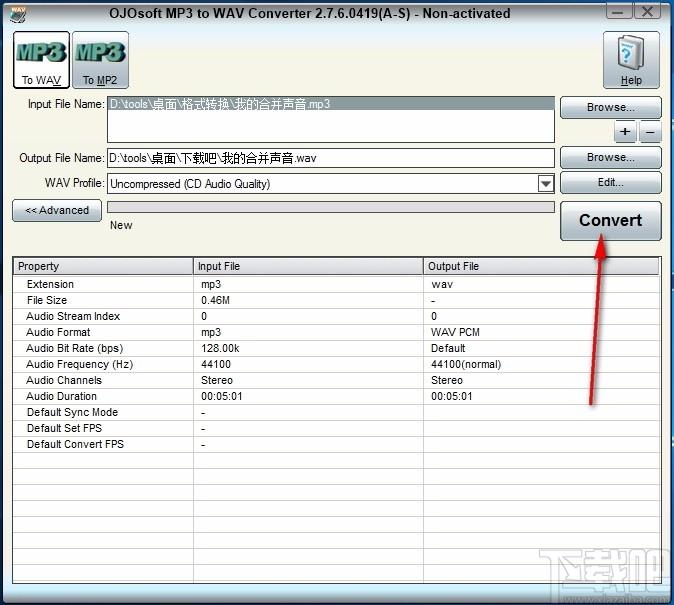Image resolution: width=674 pixels, height=605 pixels.
Task: Open the WAV Profile dropdown arrow
Action: pyautogui.click(x=545, y=184)
